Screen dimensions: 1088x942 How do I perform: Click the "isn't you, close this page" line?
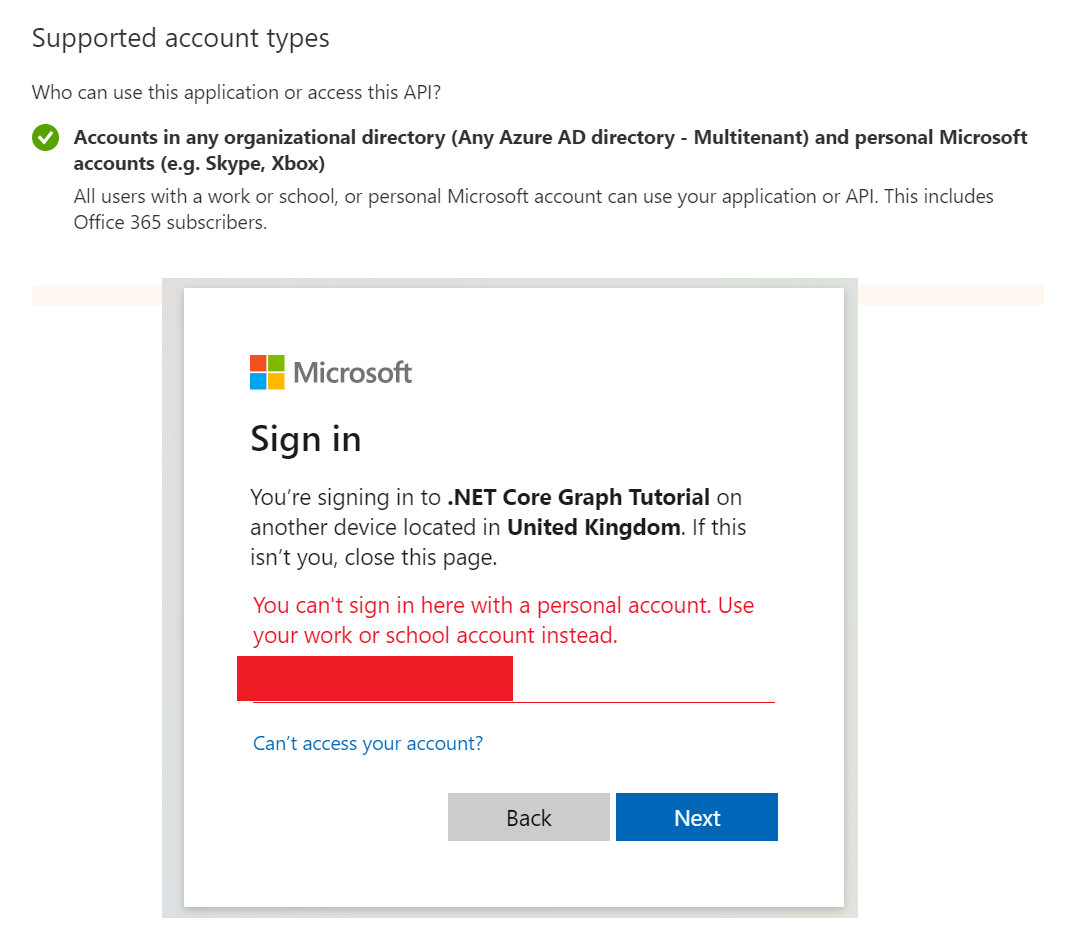click(x=373, y=557)
